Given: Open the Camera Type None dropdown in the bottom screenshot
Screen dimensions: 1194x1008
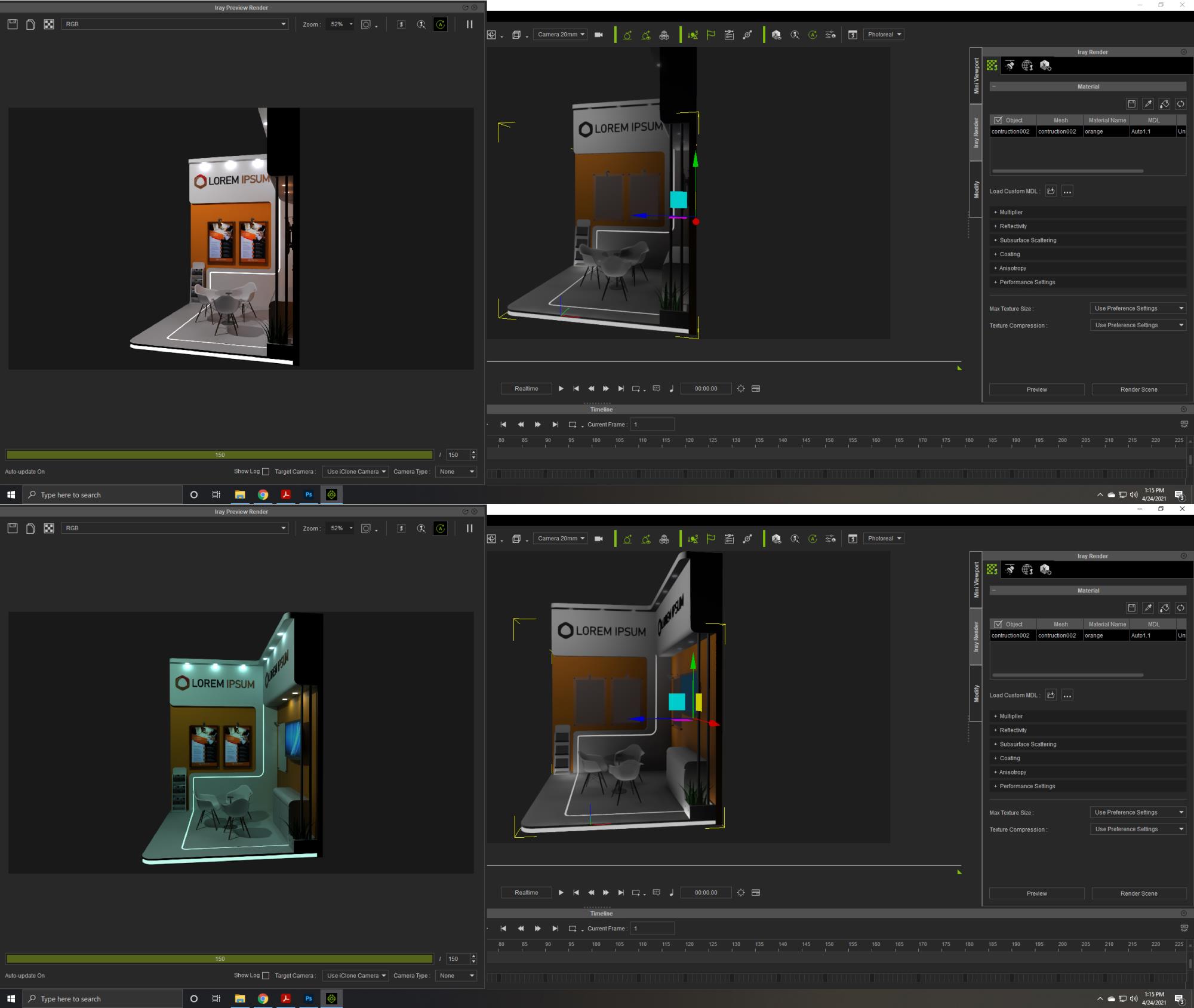Looking at the screenshot, I should coord(456,976).
